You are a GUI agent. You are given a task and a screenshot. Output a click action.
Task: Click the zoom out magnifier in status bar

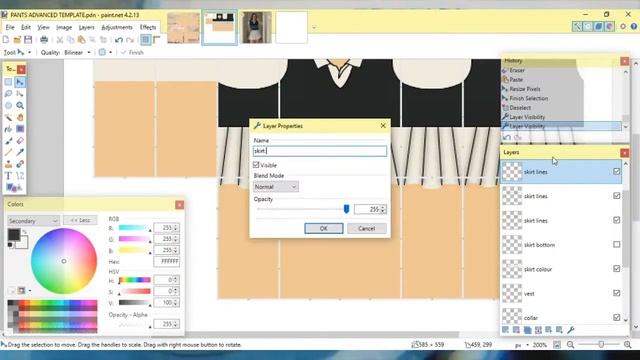(570, 345)
